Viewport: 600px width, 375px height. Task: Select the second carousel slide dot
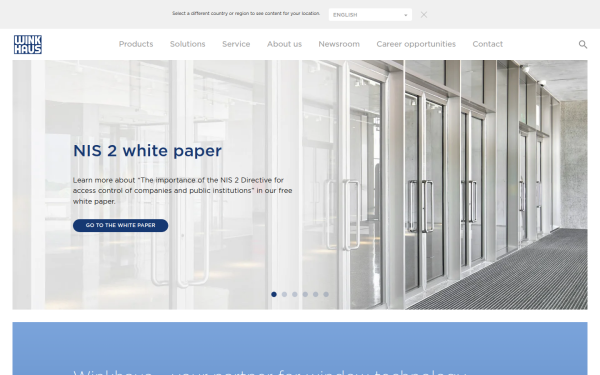[284, 294]
